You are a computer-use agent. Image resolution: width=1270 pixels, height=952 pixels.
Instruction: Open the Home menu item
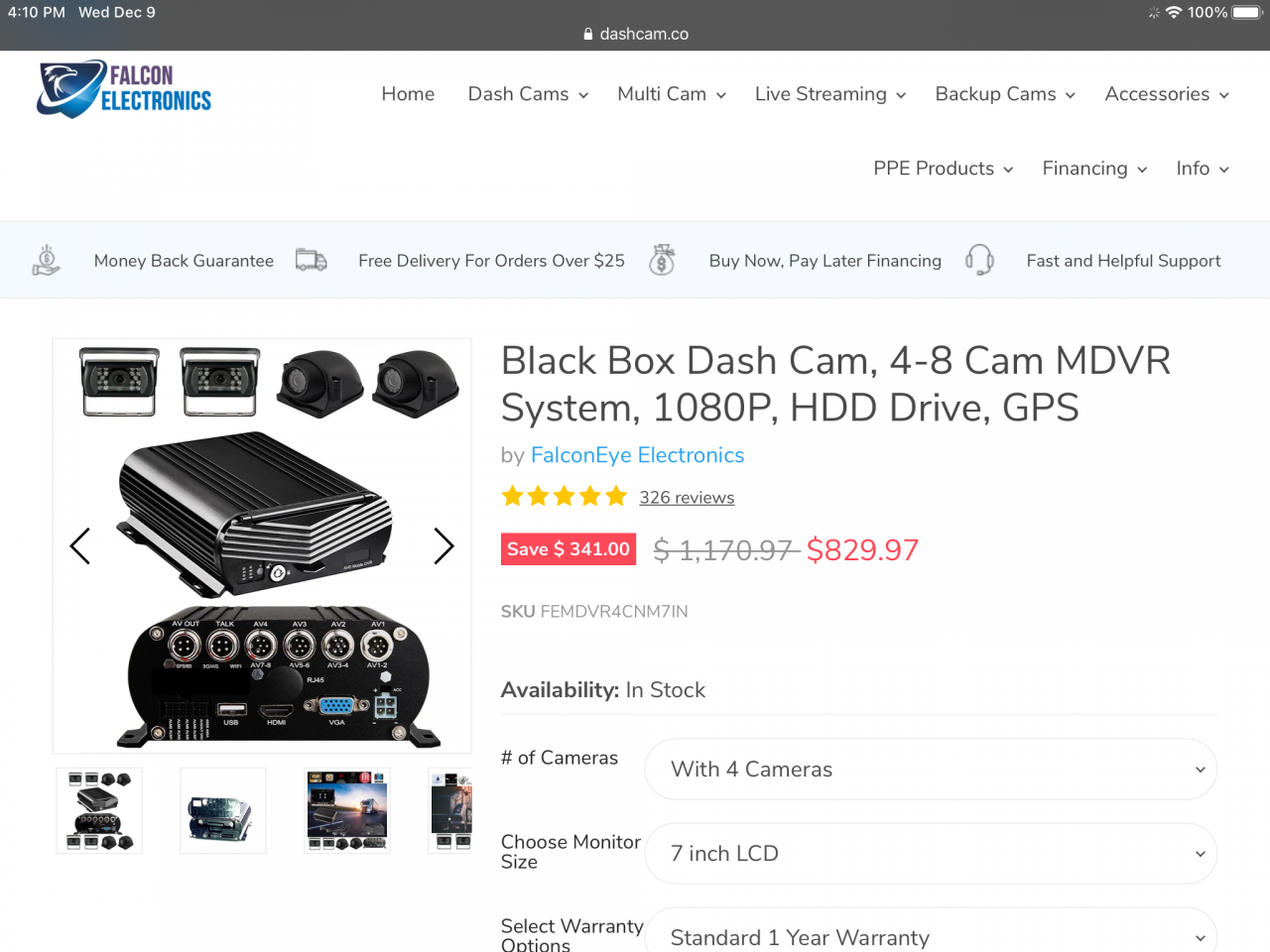tap(408, 94)
